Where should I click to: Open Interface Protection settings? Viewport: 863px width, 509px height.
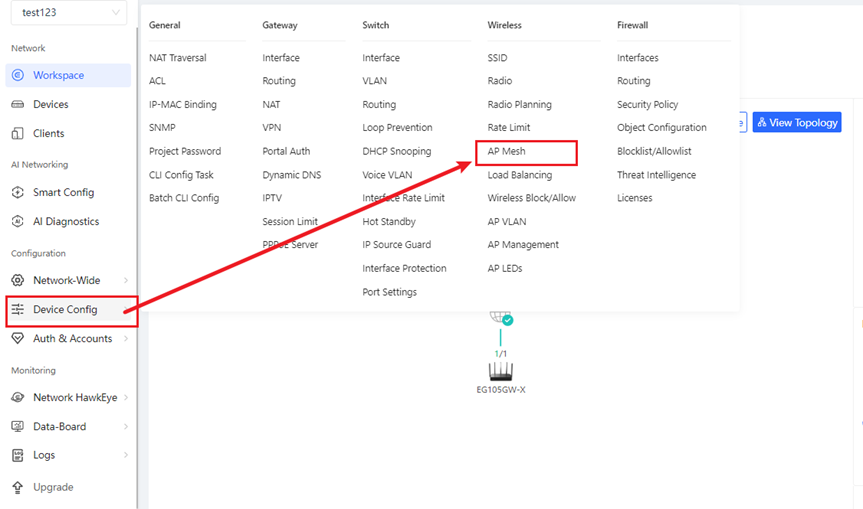pyautogui.click(x=405, y=268)
